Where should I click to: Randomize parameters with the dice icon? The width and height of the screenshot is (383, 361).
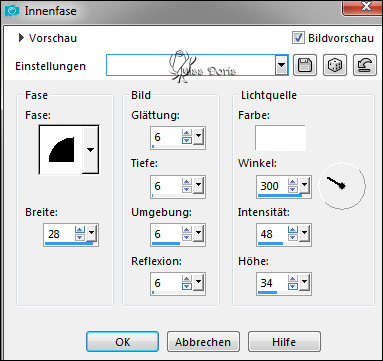click(x=335, y=65)
